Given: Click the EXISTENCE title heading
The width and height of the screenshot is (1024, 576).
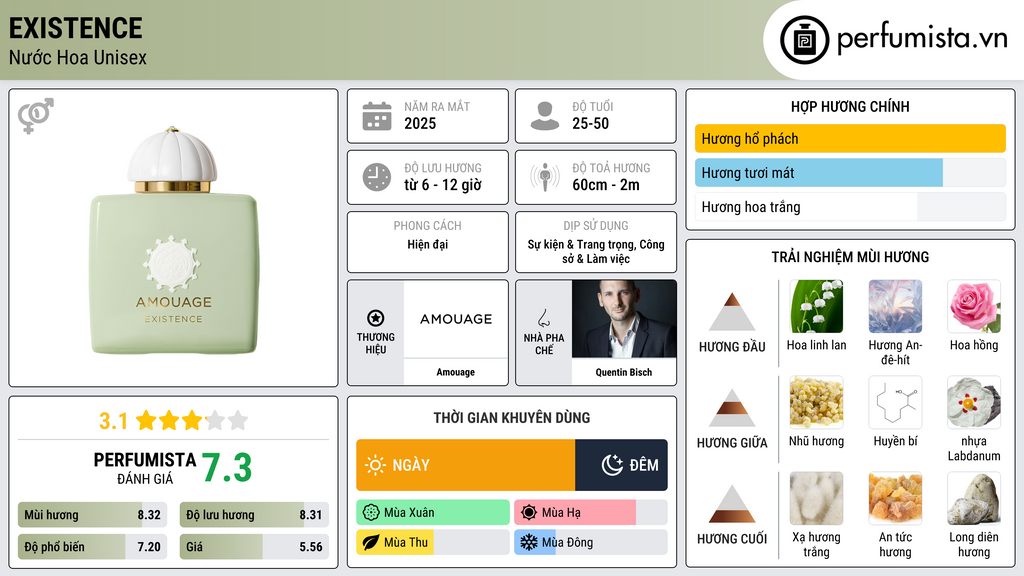Looking at the screenshot, I should pyautogui.click(x=76, y=28).
